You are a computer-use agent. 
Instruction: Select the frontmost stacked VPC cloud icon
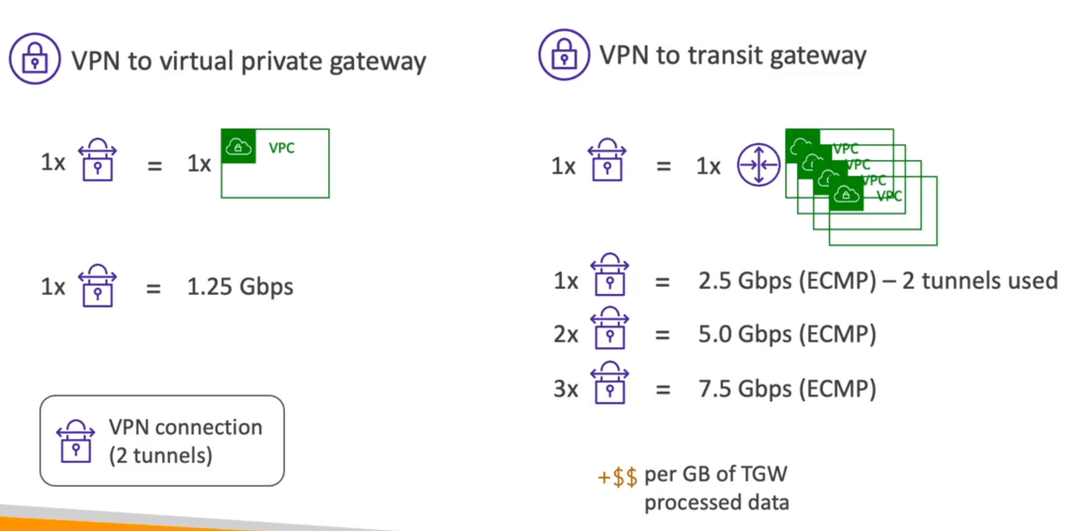pos(847,194)
